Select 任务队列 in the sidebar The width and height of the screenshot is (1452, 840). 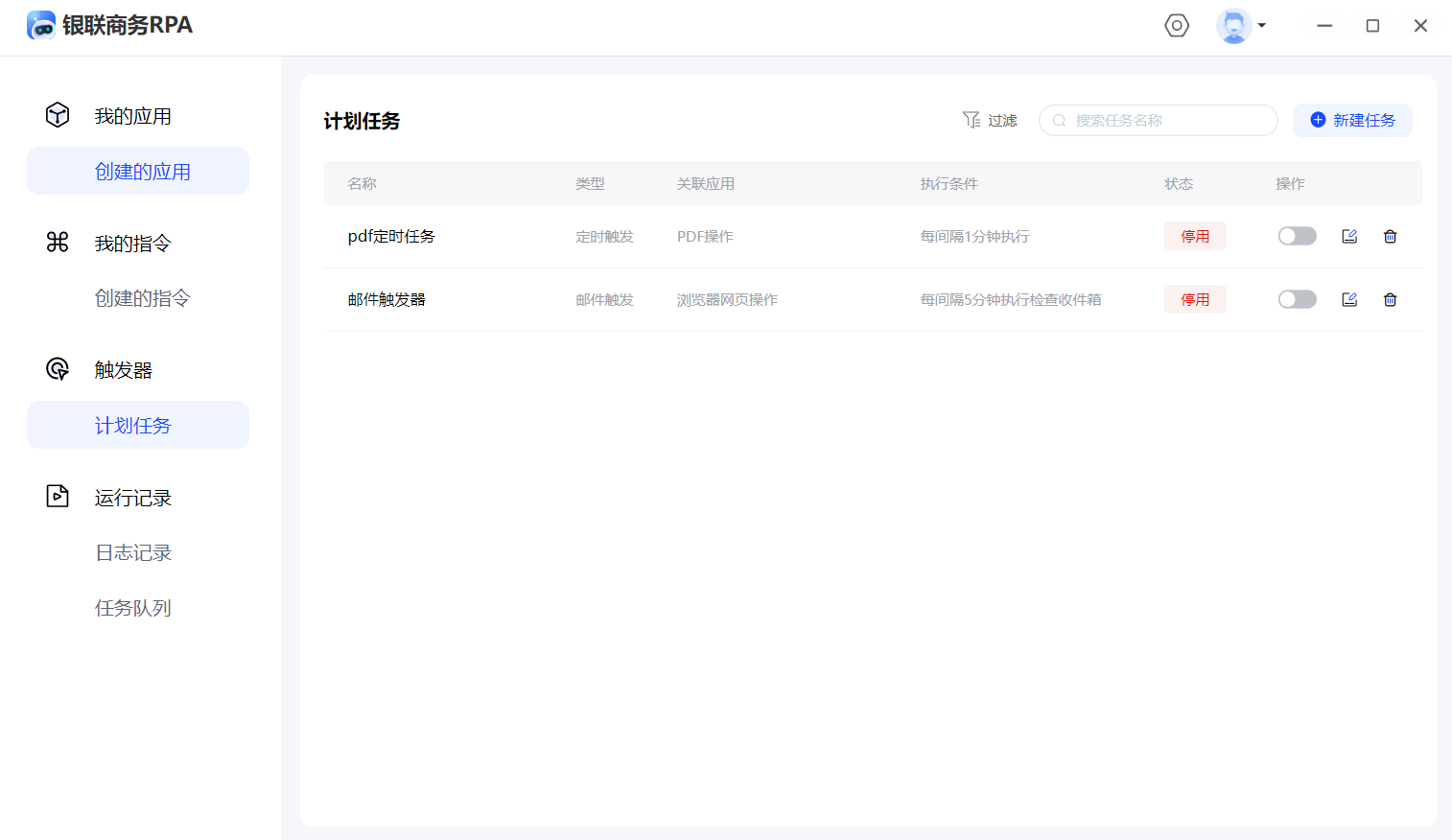pyautogui.click(x=133, y=608)
